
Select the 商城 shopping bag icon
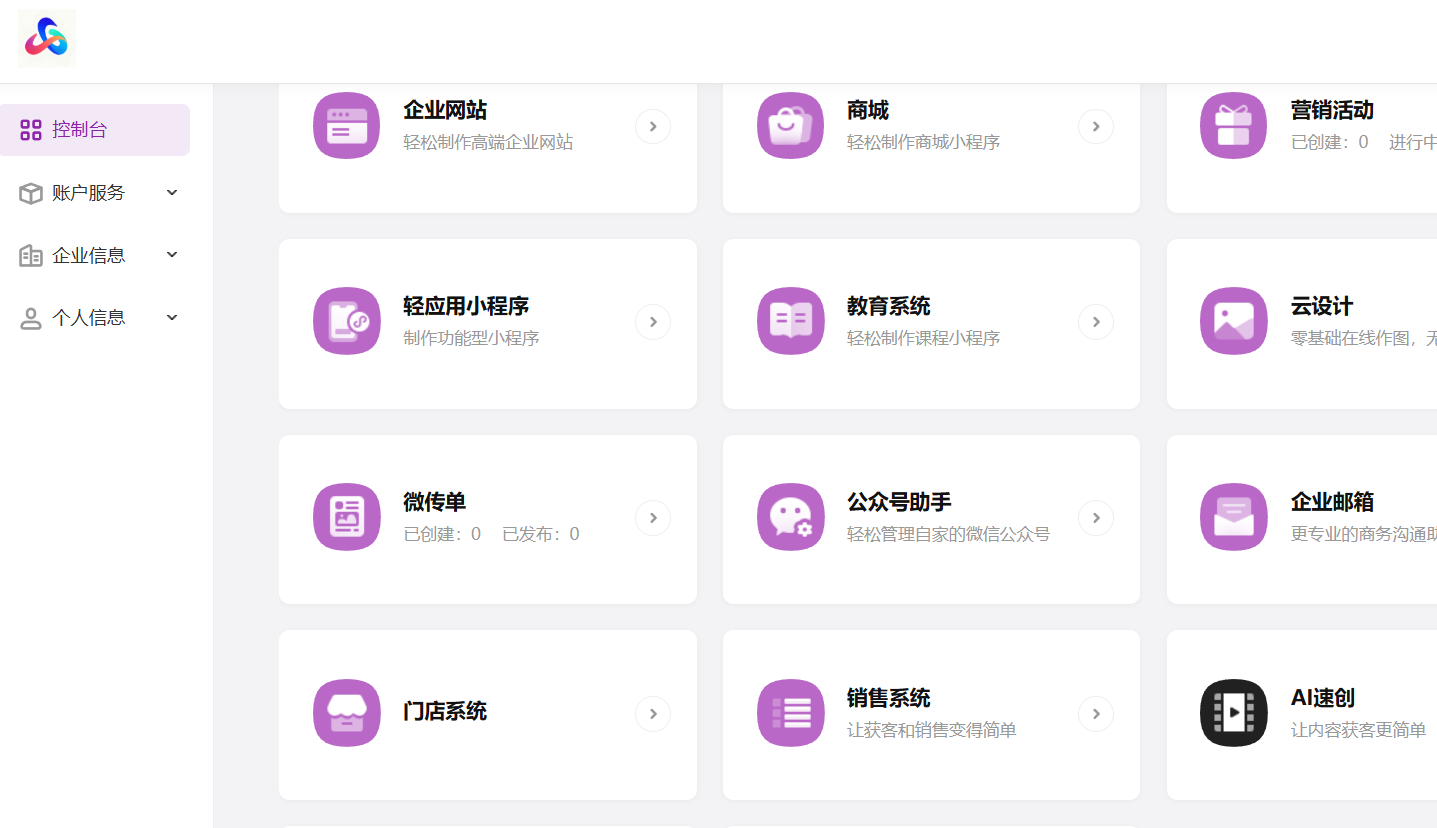[x=790, y=125]
